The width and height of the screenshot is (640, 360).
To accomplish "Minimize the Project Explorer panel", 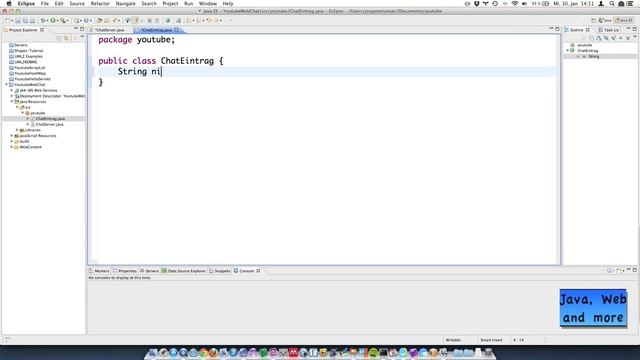I will 76,29.
